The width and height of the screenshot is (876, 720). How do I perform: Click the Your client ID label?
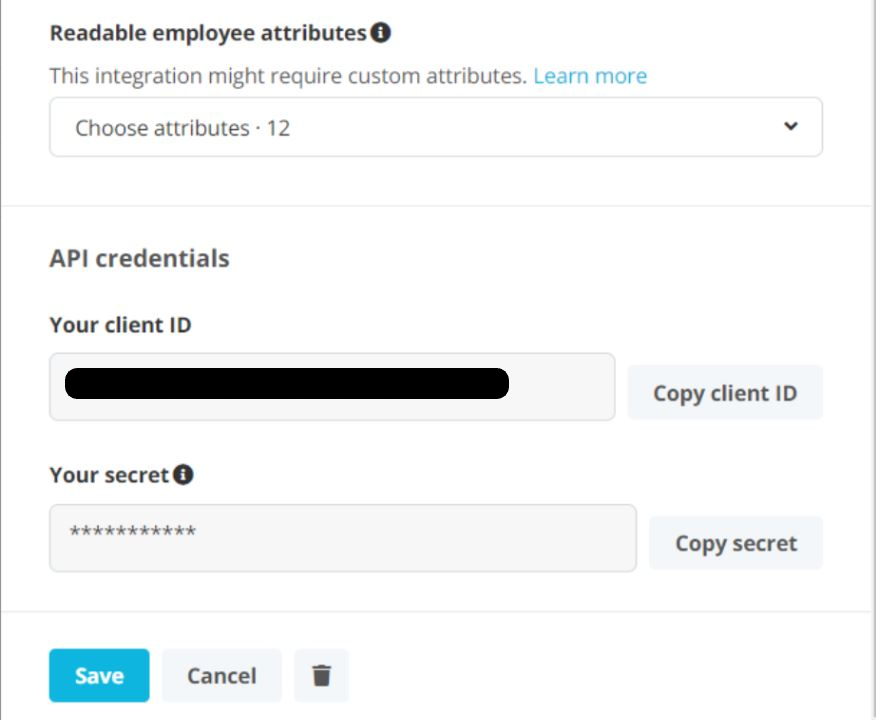(x=120, y=325)
